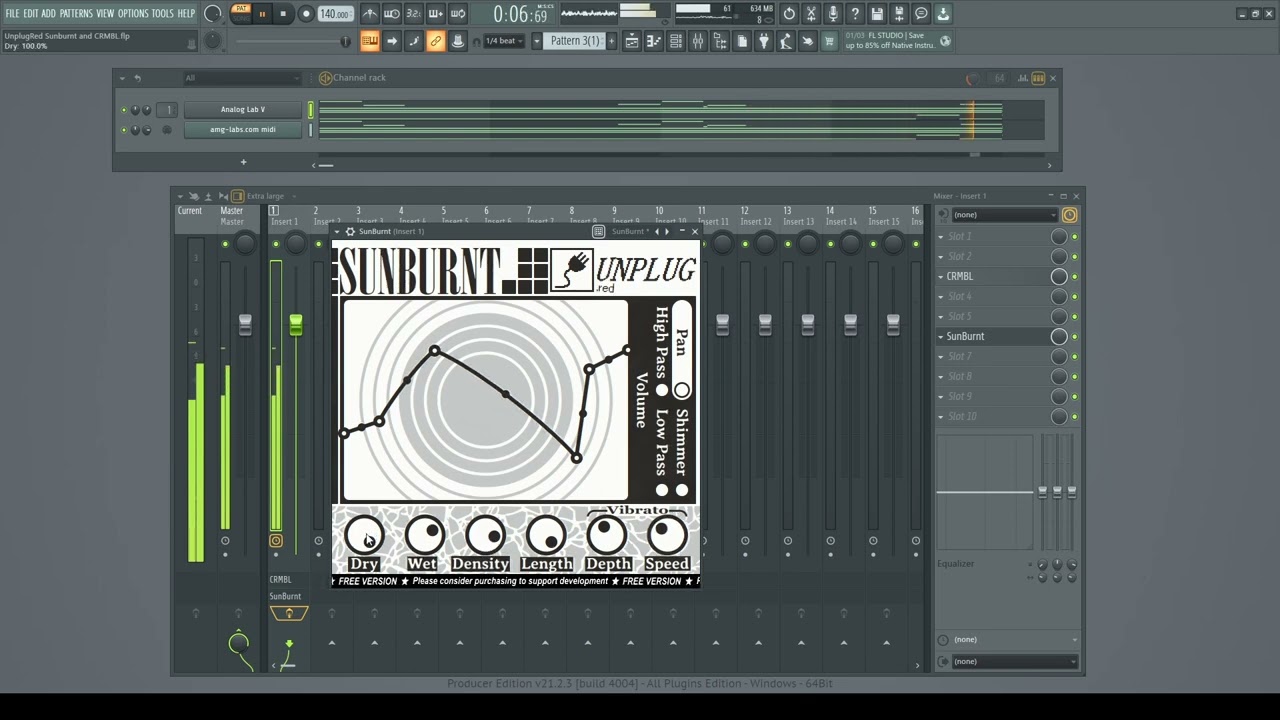Toggle the metronome icon
Screen dimensions: 1280x720
(x=370, y=14)
